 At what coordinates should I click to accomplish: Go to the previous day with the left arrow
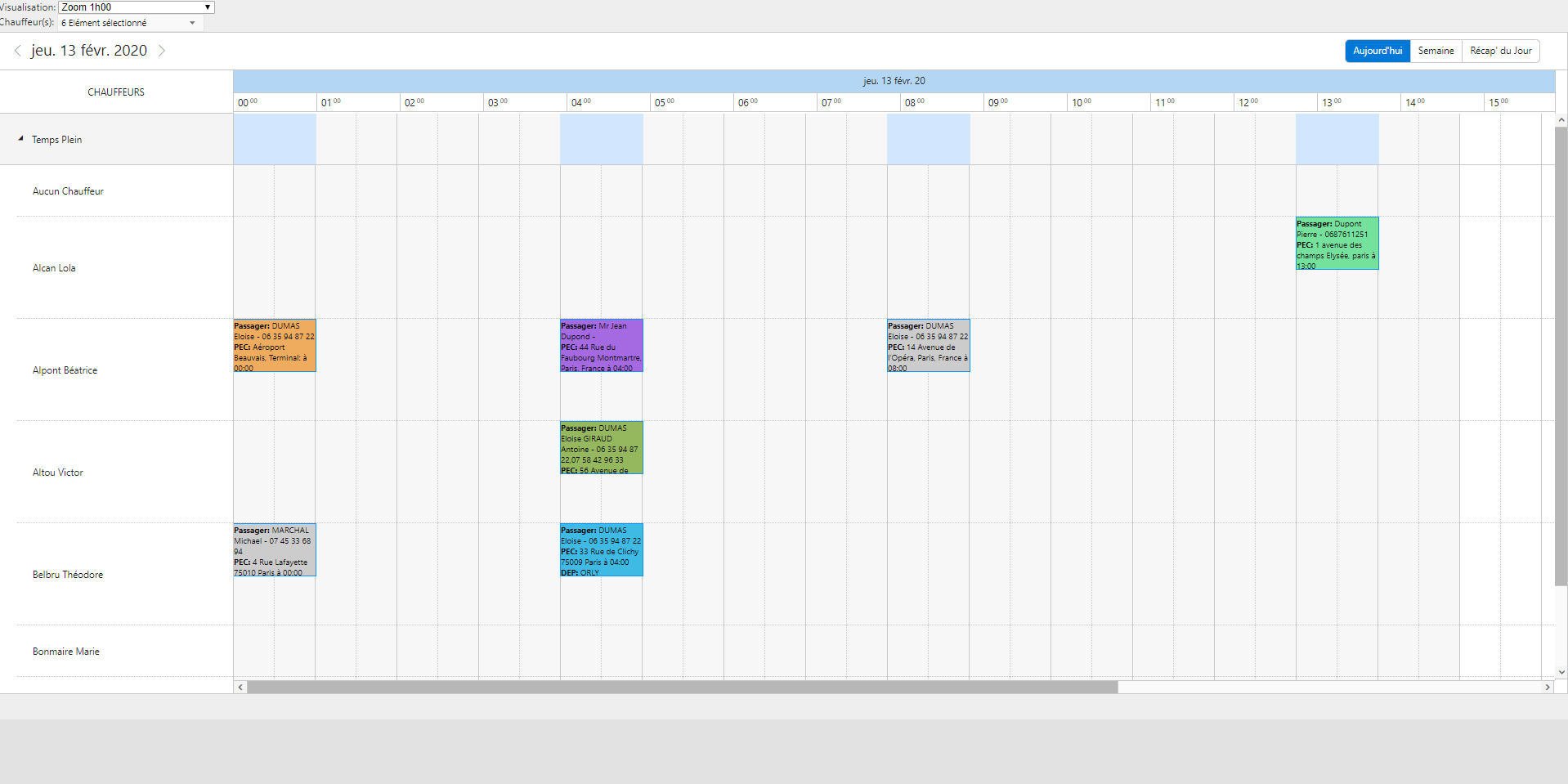(x=17, y=51)
